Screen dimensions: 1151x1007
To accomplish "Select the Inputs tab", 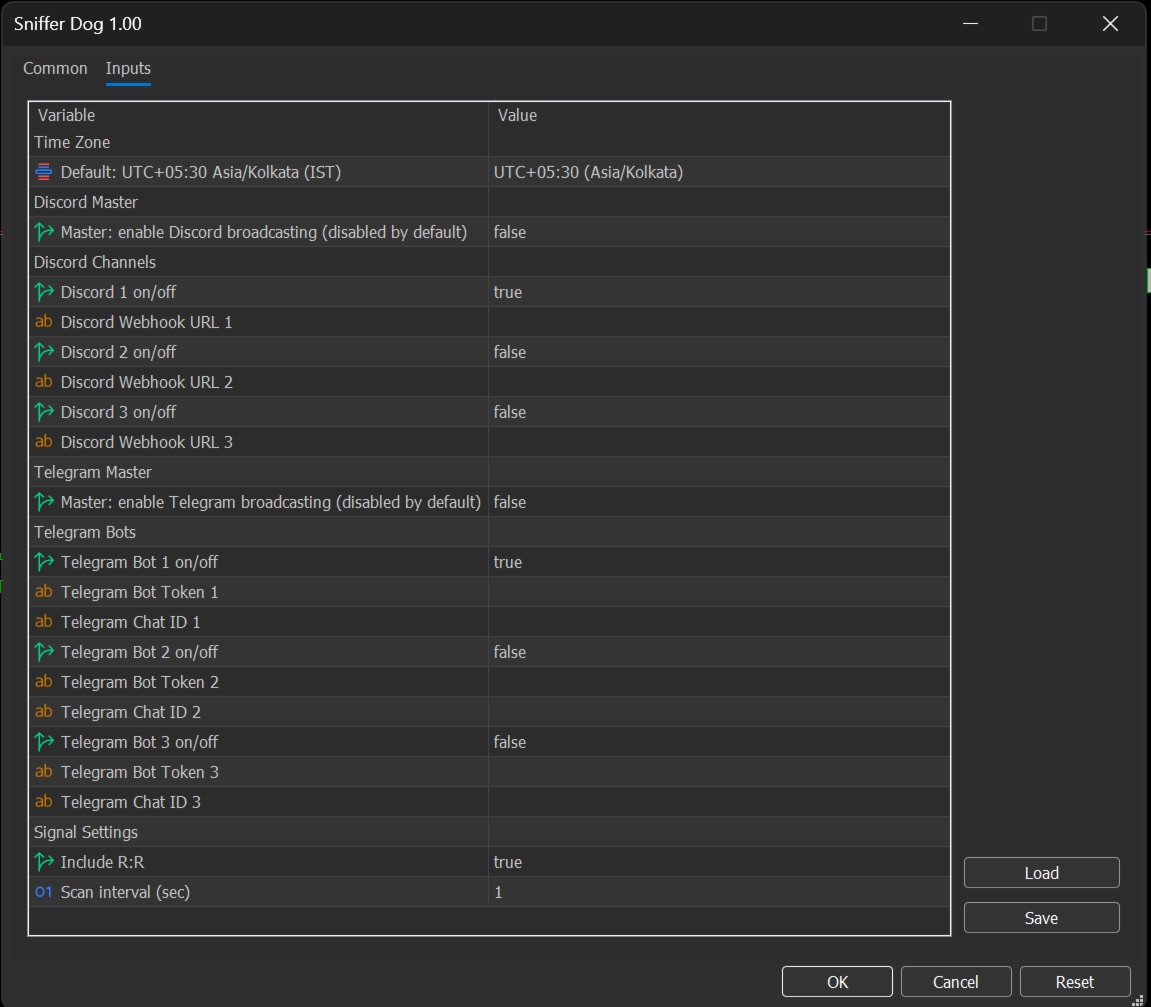I will click(x=128, y=68).
